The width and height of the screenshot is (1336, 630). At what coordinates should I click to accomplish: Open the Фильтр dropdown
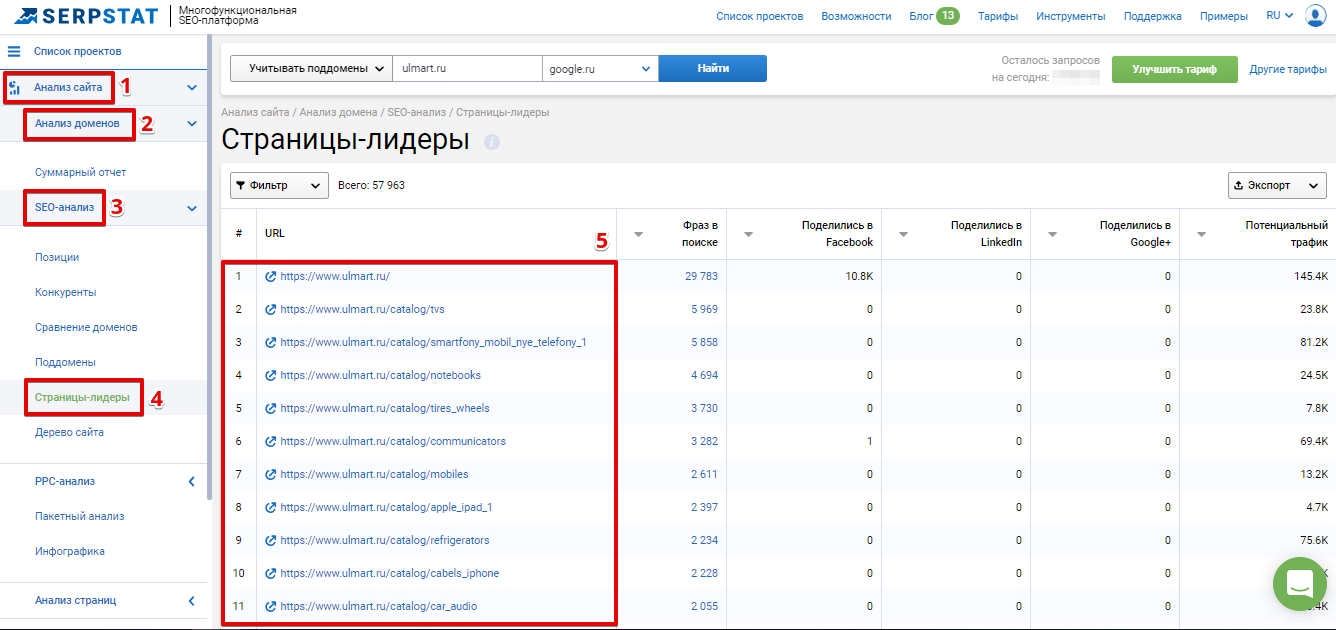279,185
